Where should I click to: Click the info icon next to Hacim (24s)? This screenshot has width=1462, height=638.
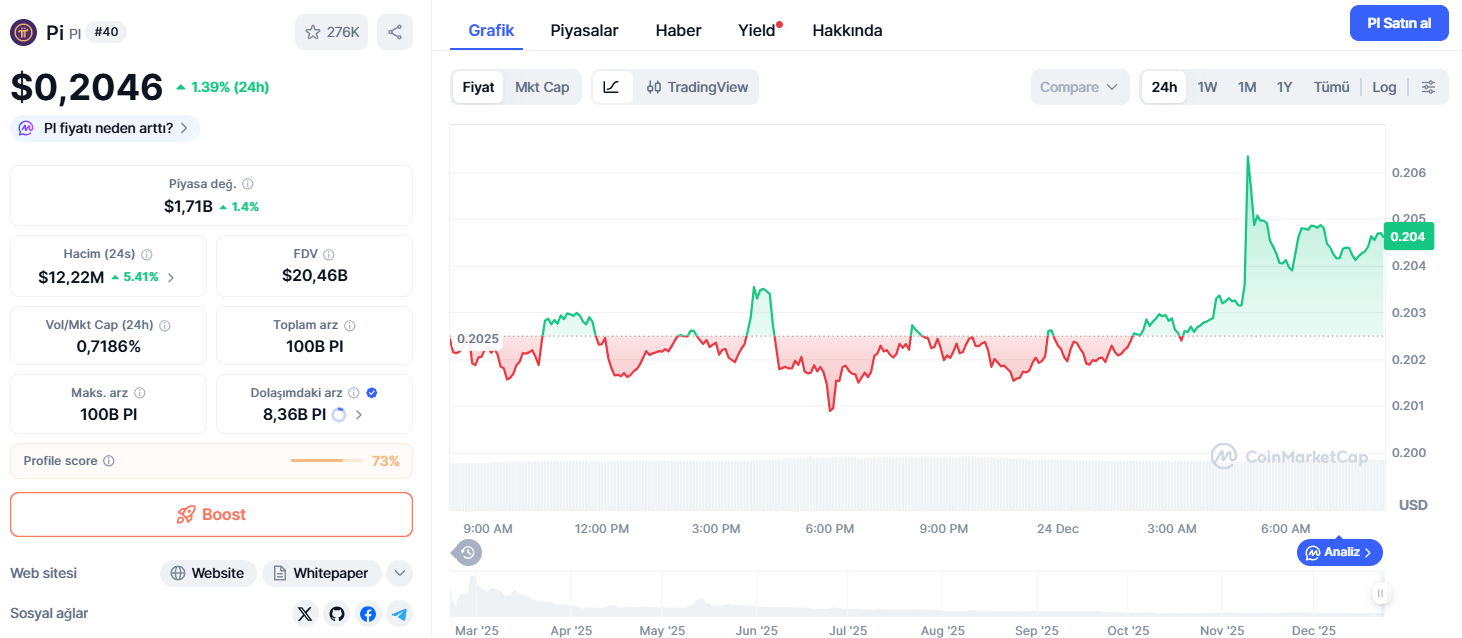tap(146, 254)
